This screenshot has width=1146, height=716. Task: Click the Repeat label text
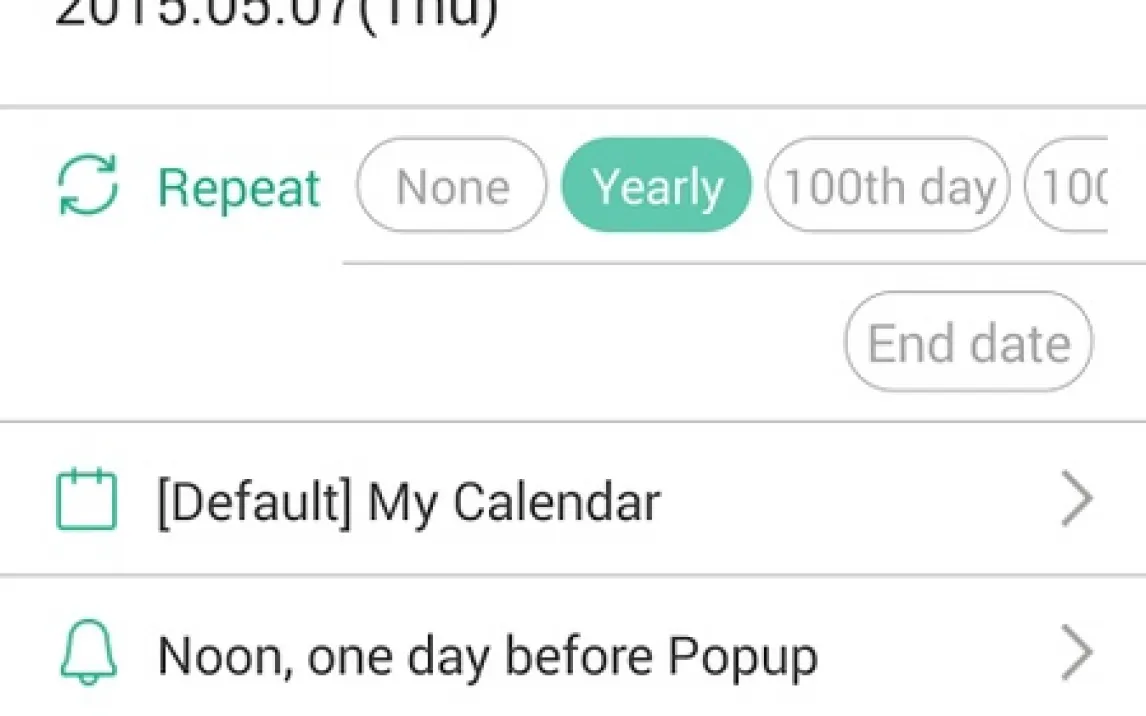(x=239, y=188)
